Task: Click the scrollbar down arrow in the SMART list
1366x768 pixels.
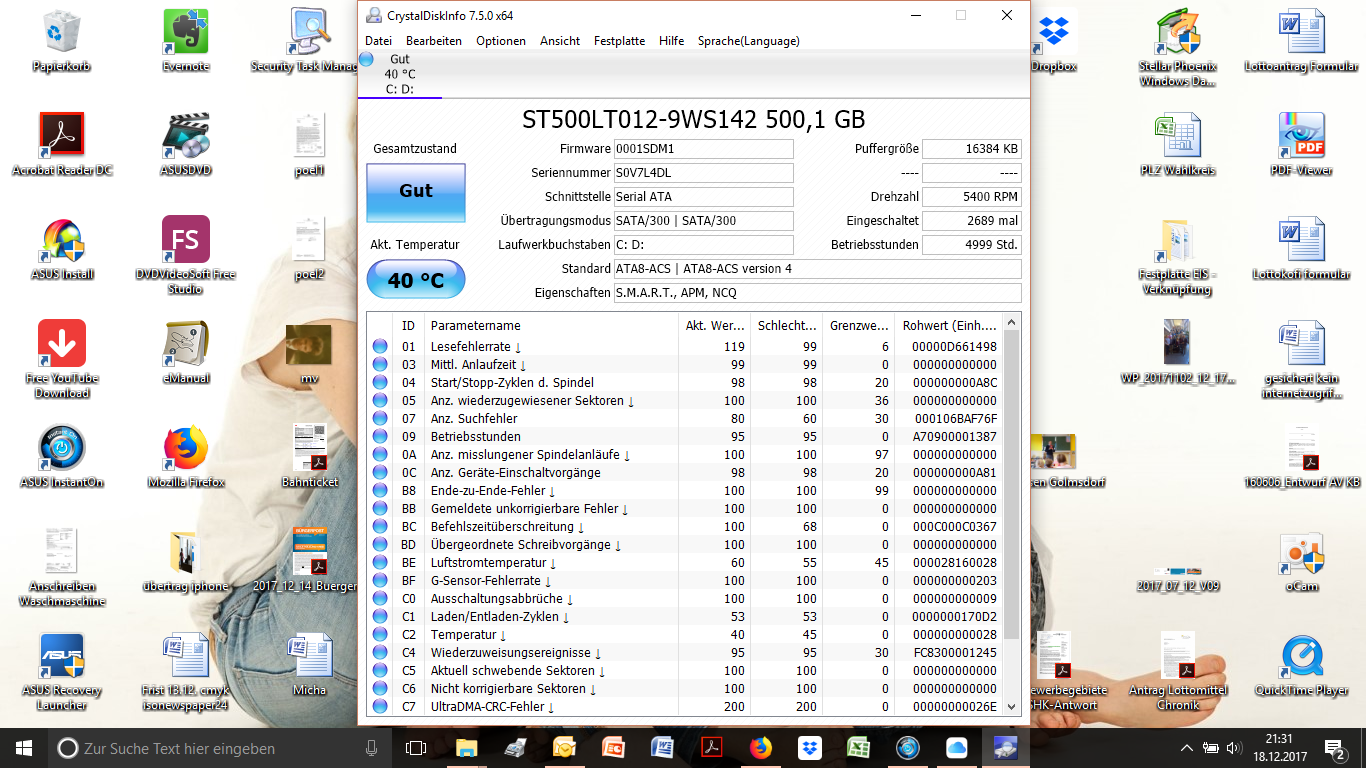Action: pyautogui.click(x=1011, y=706)
